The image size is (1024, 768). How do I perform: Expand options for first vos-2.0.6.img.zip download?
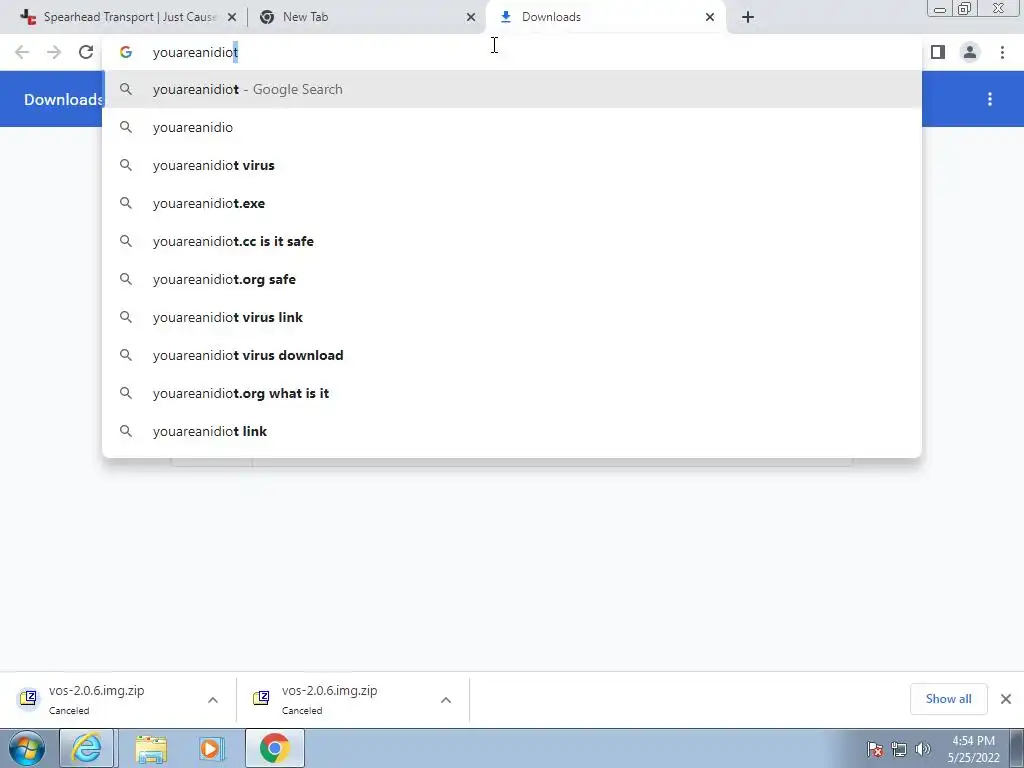(213, 700)
